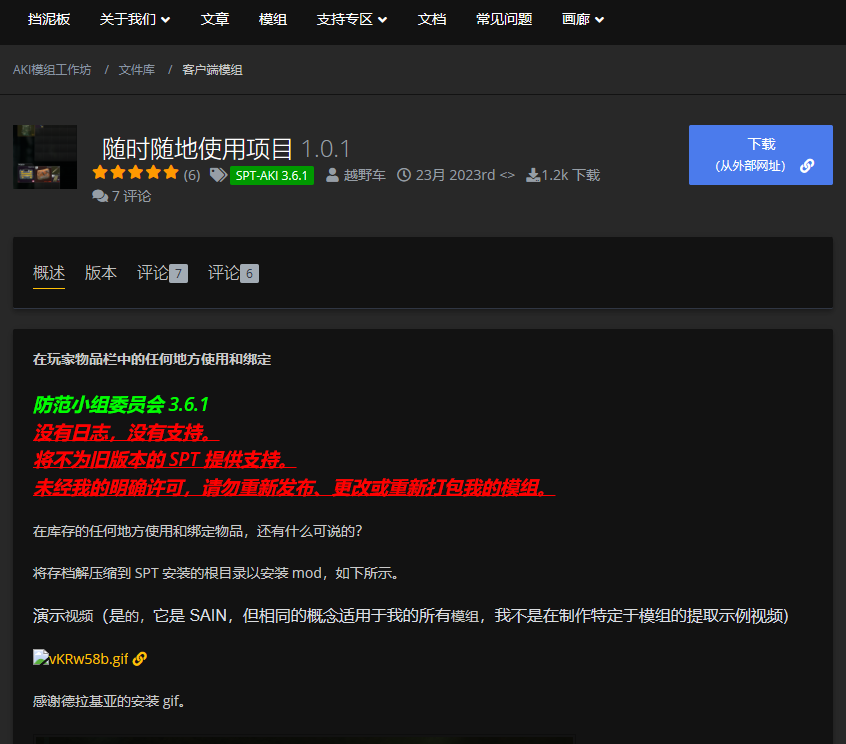This screenshot has height=744, width=846.
Task: Go to the 模组 nav item
Action: (x=272, y=19)
